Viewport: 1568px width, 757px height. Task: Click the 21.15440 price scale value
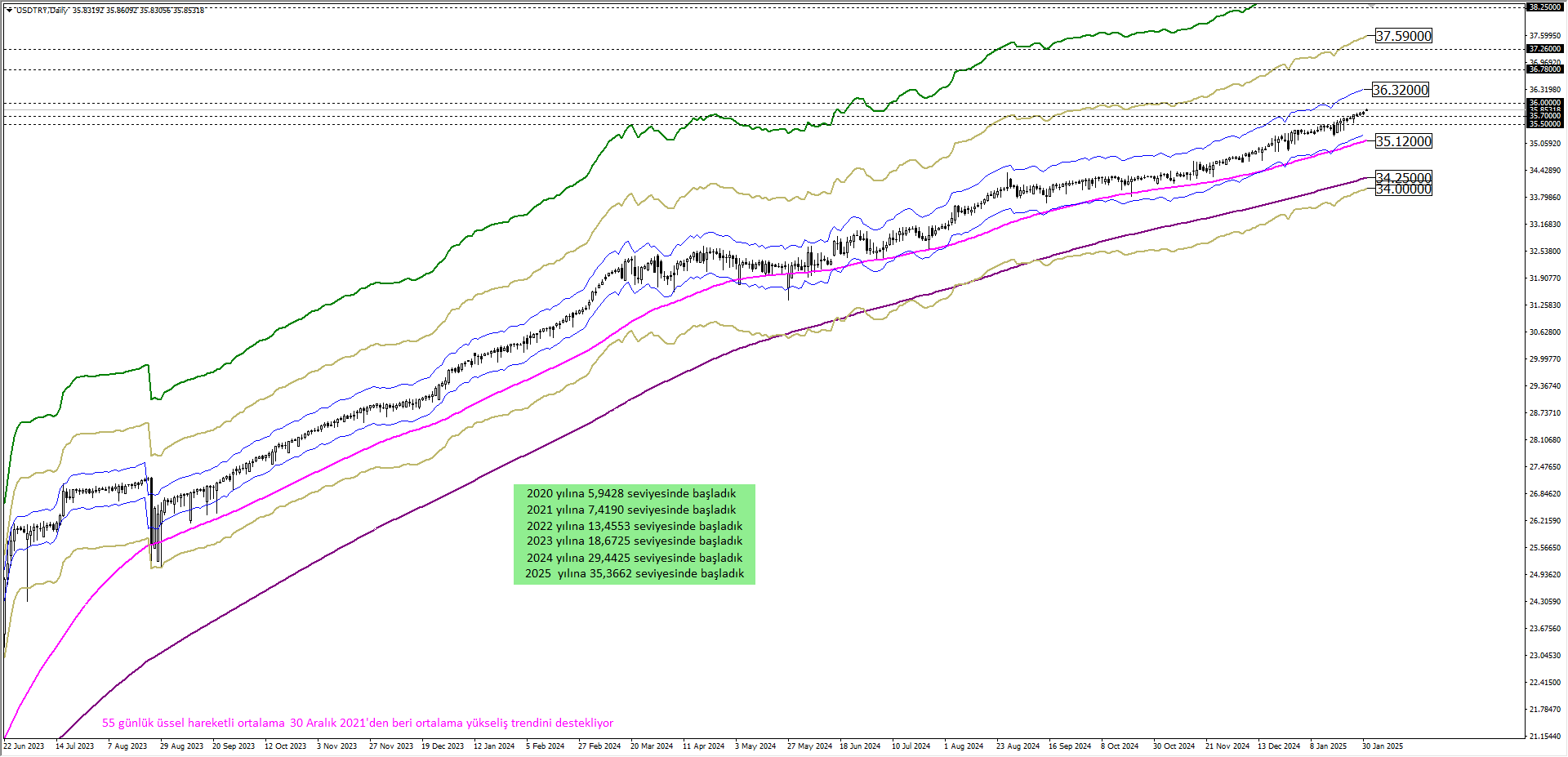pos(1544,737)
